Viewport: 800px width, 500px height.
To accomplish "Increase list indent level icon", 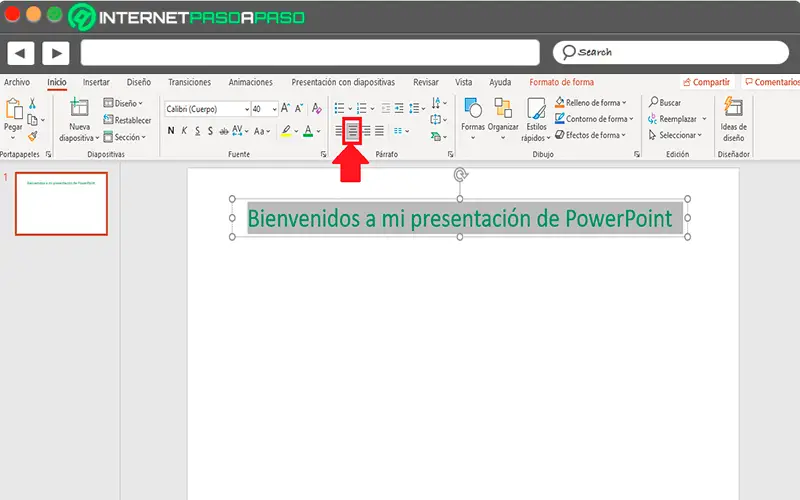I will pyautogui.click(x=399, y=108).
